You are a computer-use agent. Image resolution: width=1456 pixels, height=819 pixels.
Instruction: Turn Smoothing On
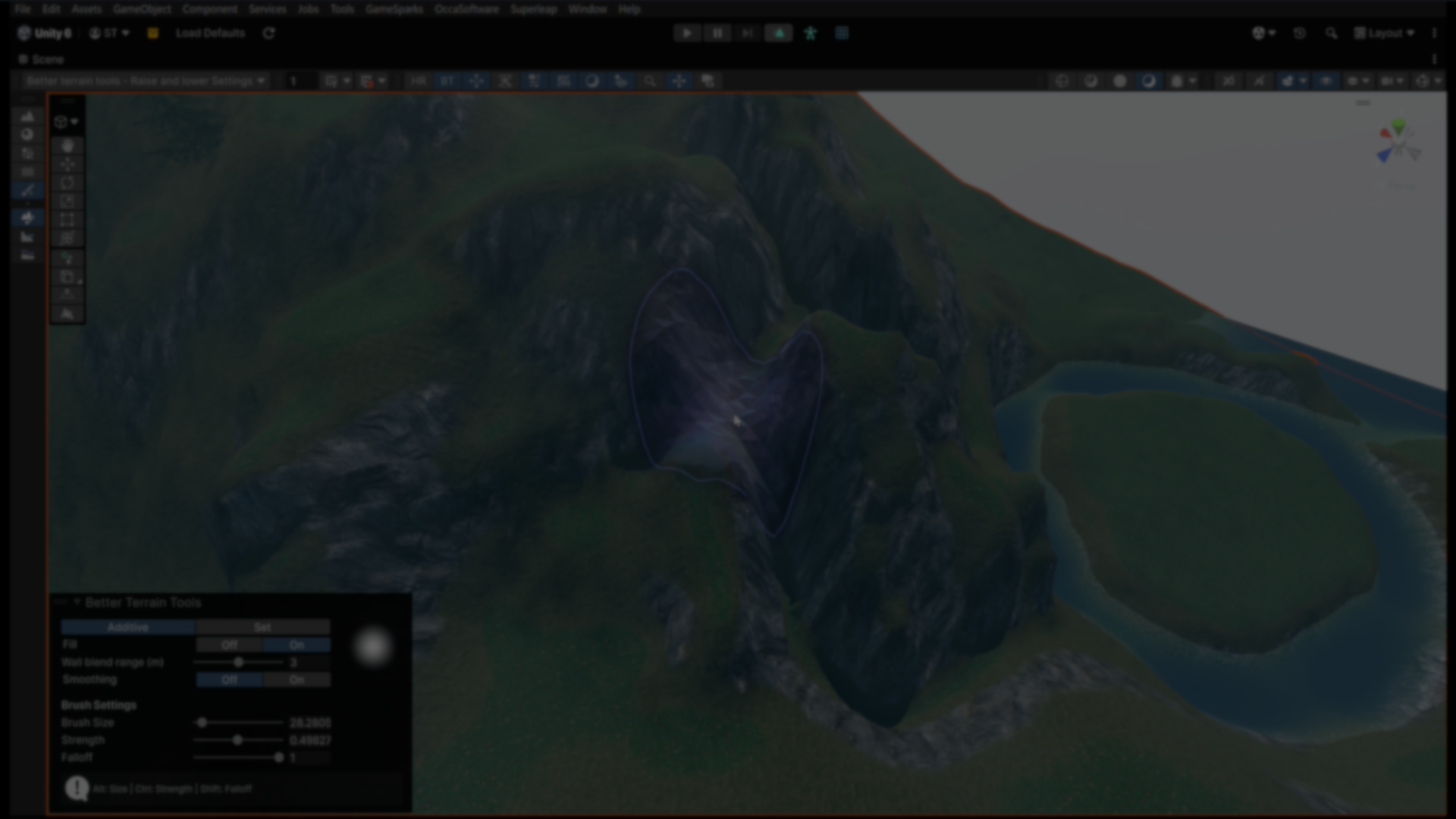(x=297, y=680)
